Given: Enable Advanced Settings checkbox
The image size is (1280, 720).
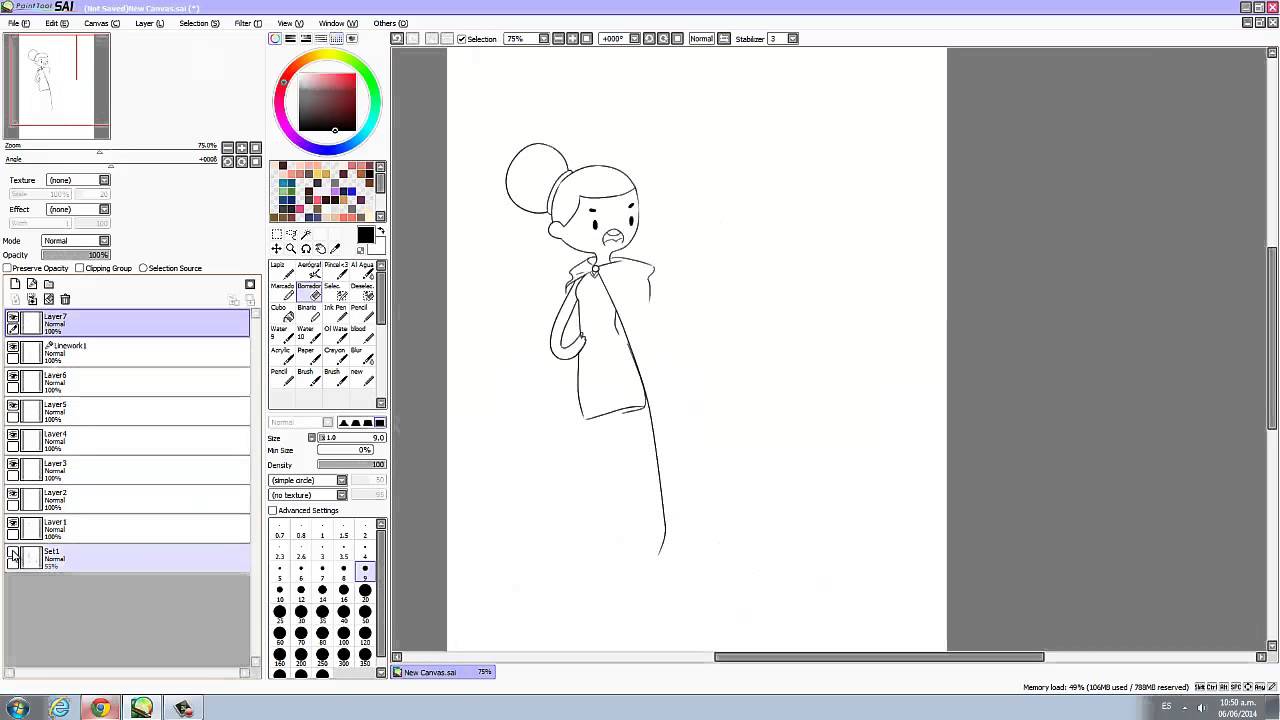Looking at the screenshot, I should (273, 511).
